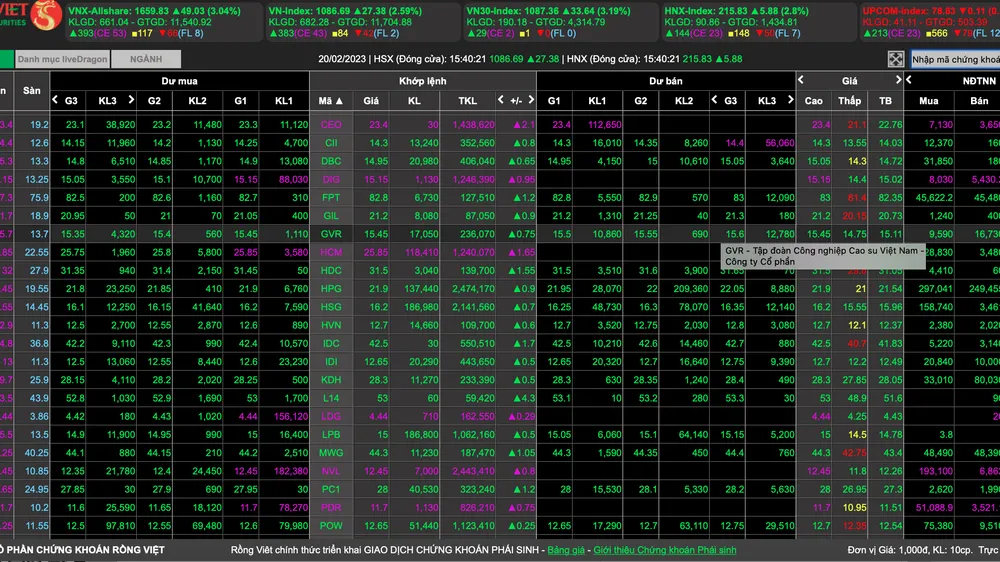Select PDR stock symbol
Screen dimensions: 1000x562
point(331,508)
